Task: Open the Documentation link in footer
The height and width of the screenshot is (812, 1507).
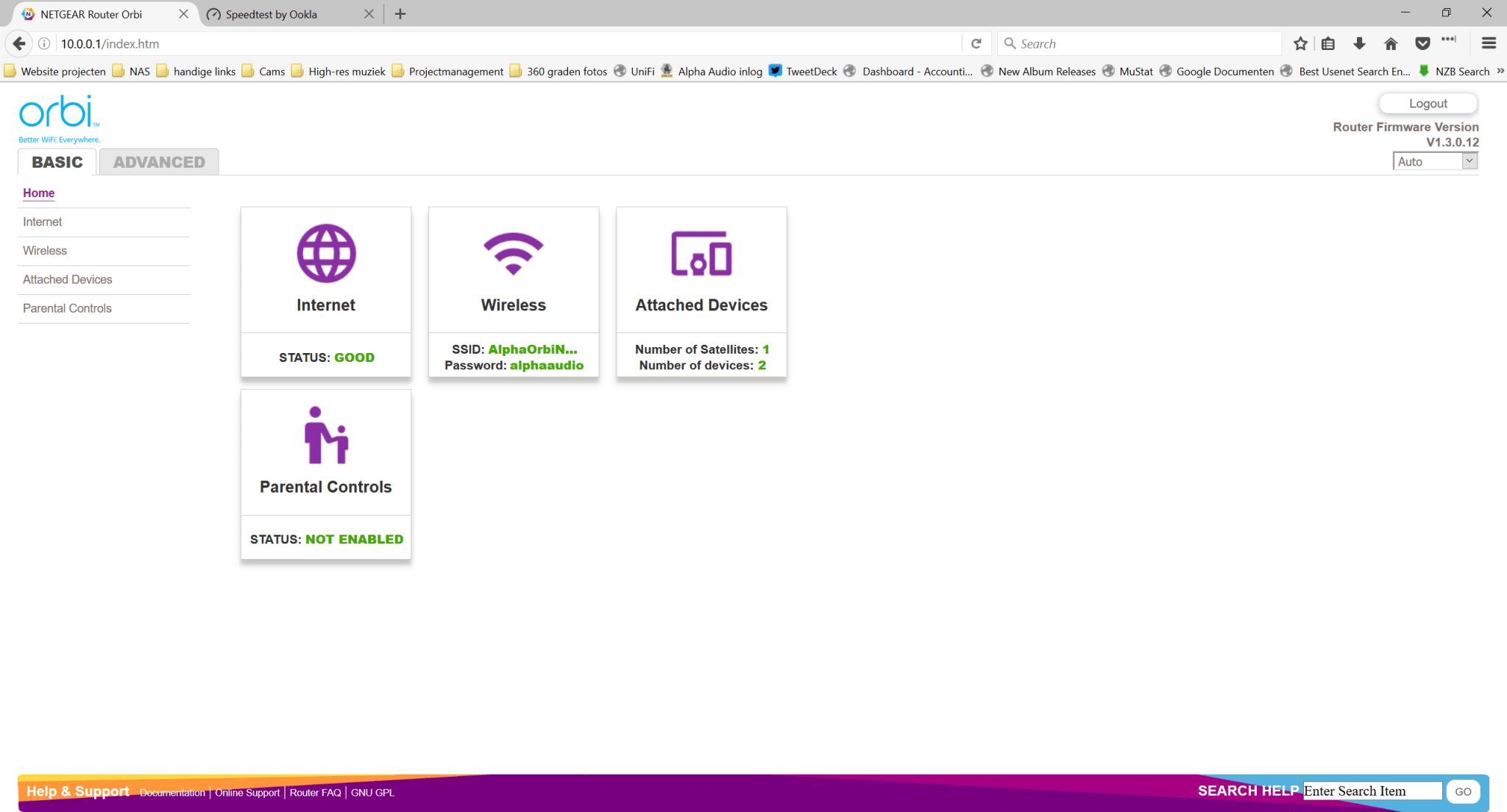Action: pos(172,792)
